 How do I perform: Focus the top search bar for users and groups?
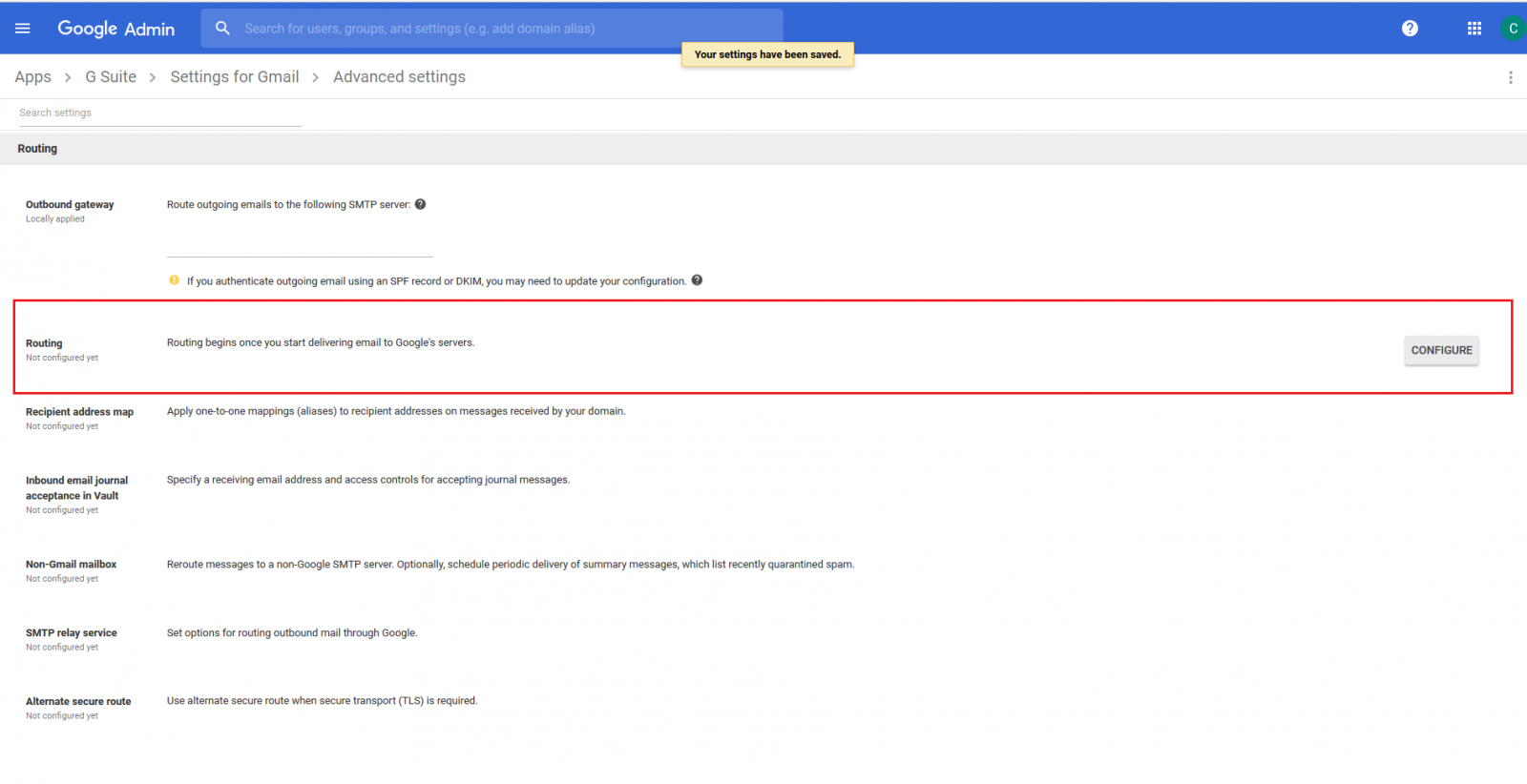[x=492, y=29]
